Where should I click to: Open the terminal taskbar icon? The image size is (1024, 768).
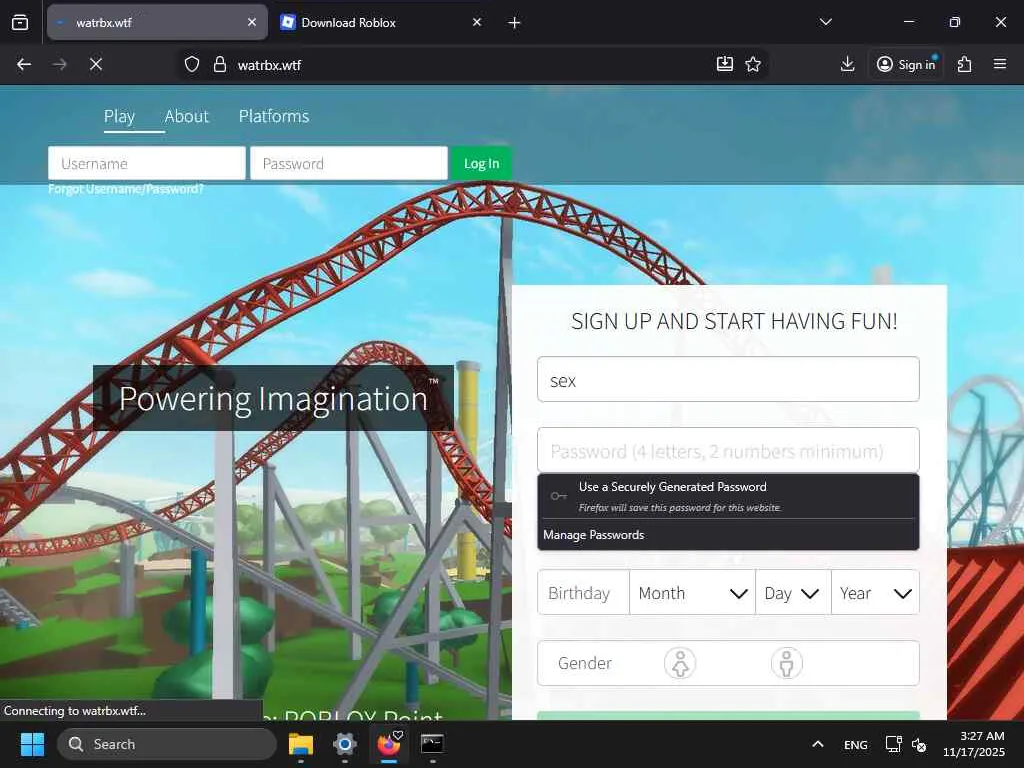pyautogui.click(x=432, y=744)
